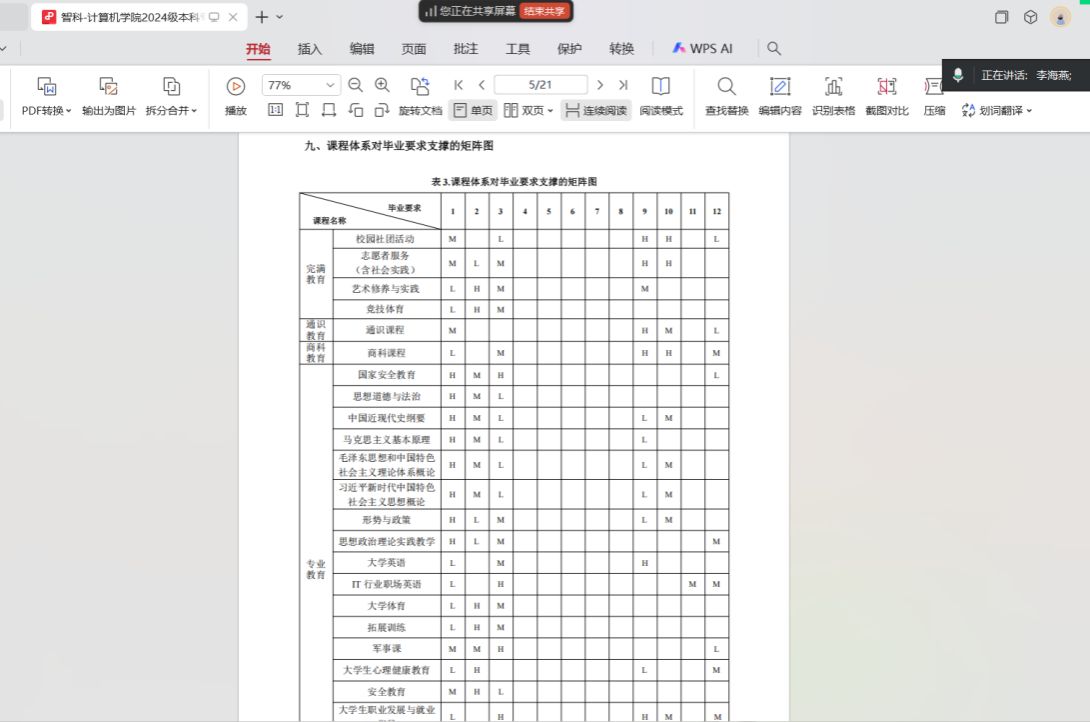Click the 5/21 page number field
The image size is (1090, 722).
point(540,86)
